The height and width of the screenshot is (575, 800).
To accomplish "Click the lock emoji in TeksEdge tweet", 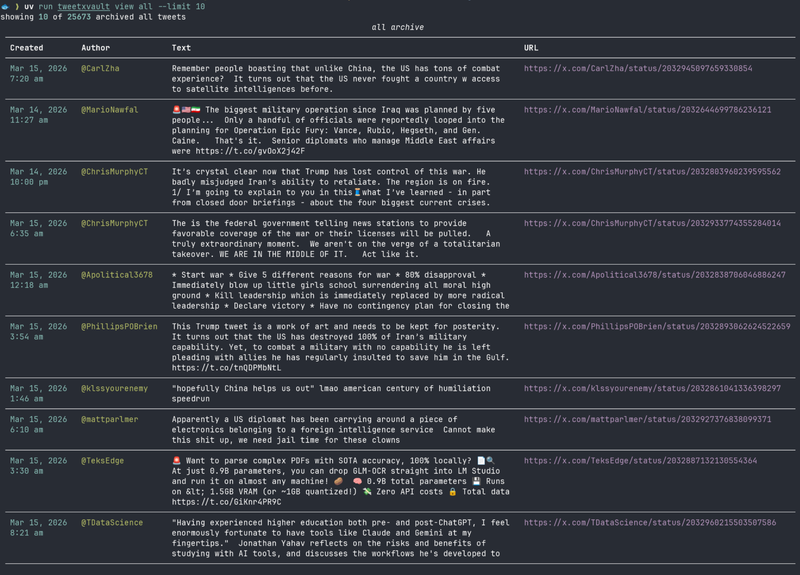I will 452,491.
